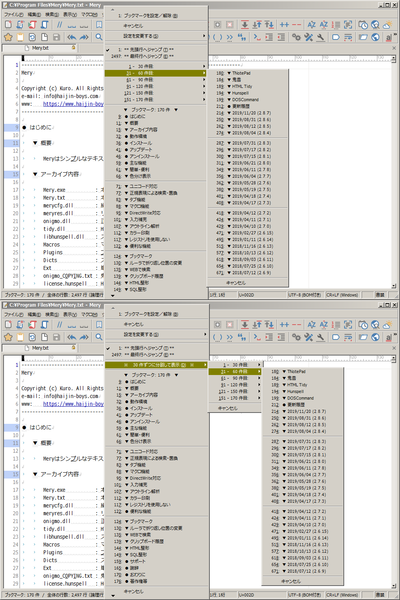The image size is (400, 600).
Task: Expand 121 - 150 件目 submenu in upper window
Action: [x=157, y=93]
